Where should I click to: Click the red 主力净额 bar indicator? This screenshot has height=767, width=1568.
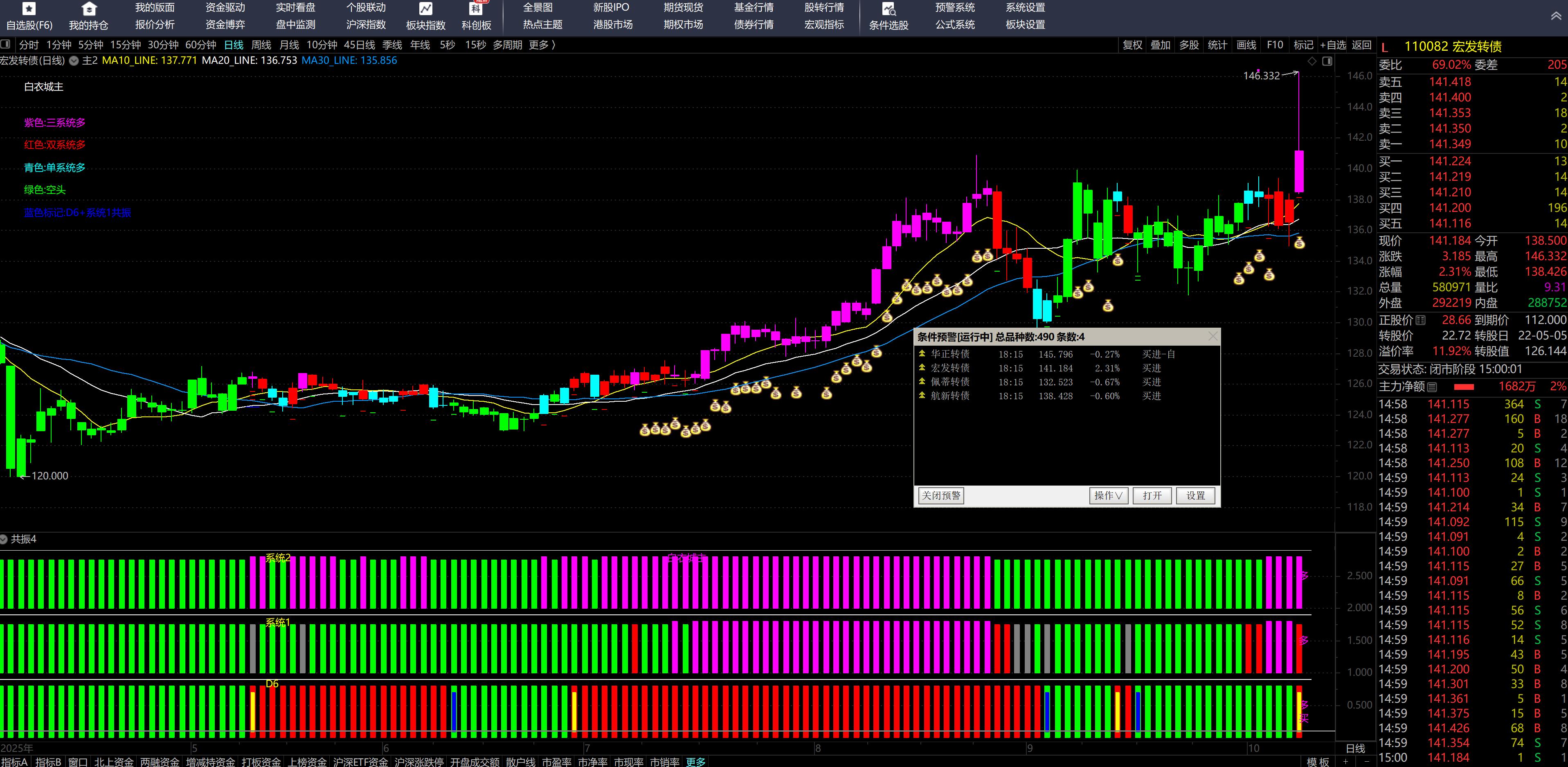click(1464, 387)
